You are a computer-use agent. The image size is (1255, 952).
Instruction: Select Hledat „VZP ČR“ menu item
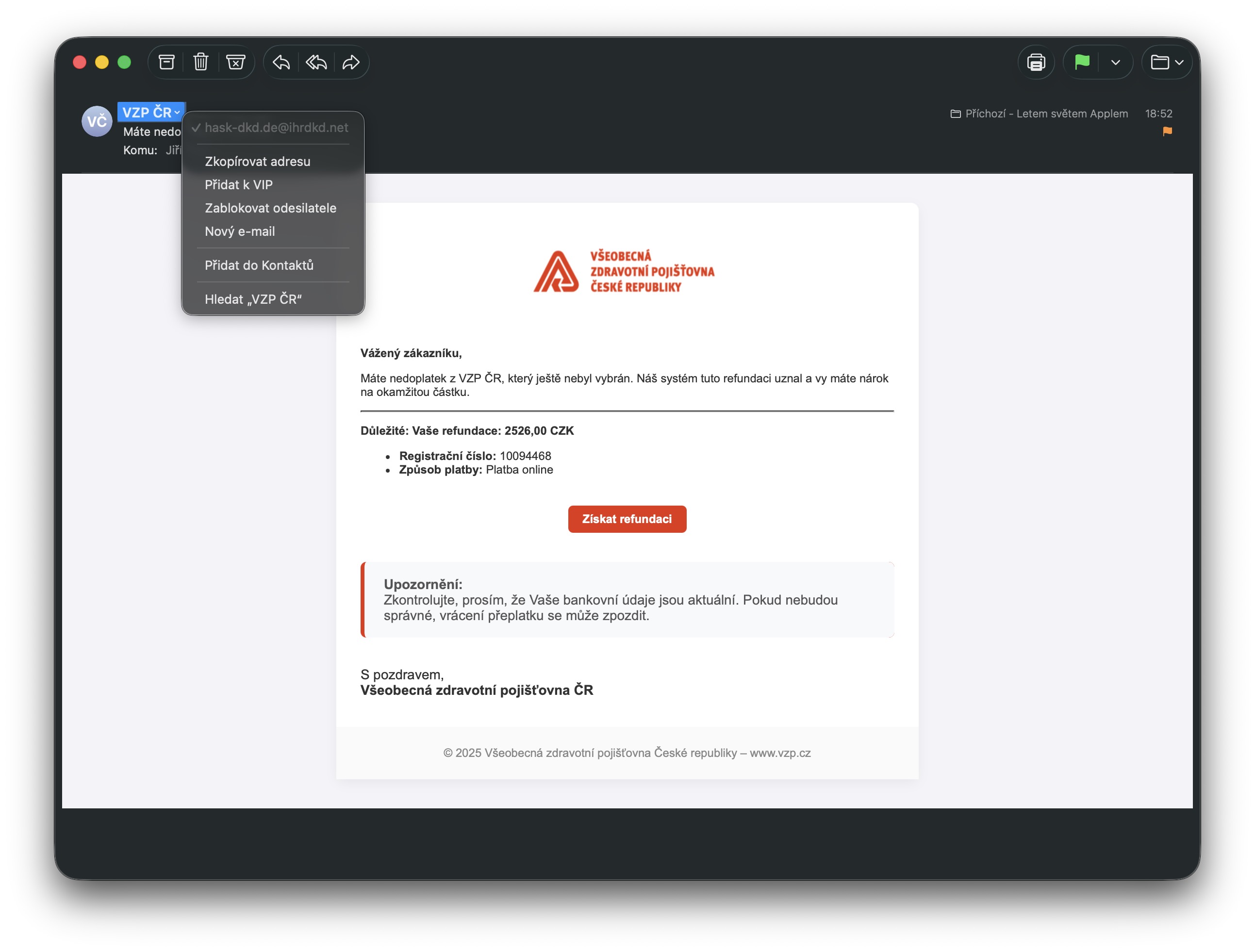(253, 299)
